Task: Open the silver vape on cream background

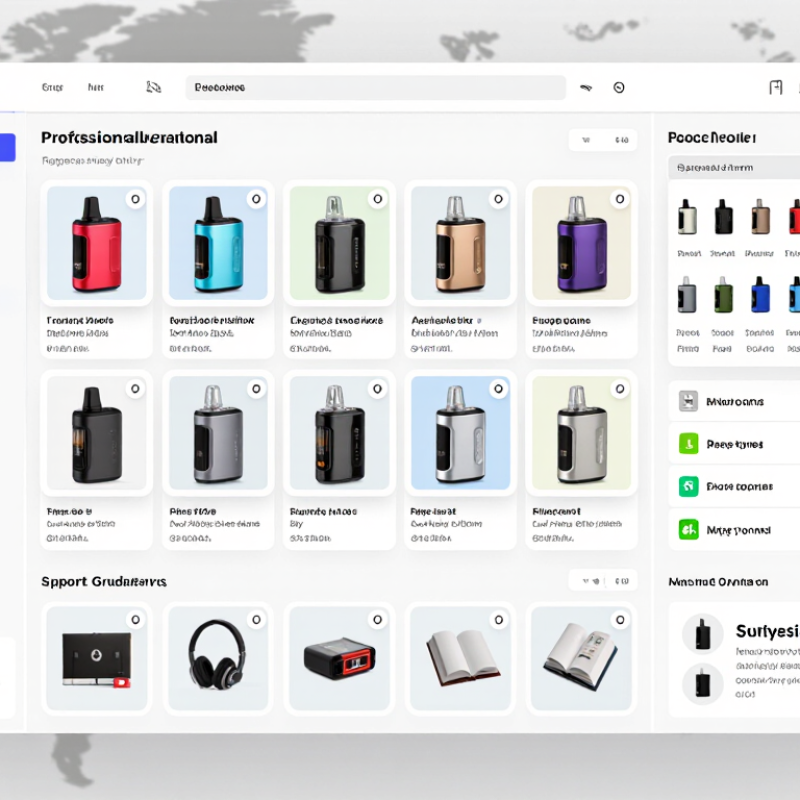Action: (x=581, y=433)
